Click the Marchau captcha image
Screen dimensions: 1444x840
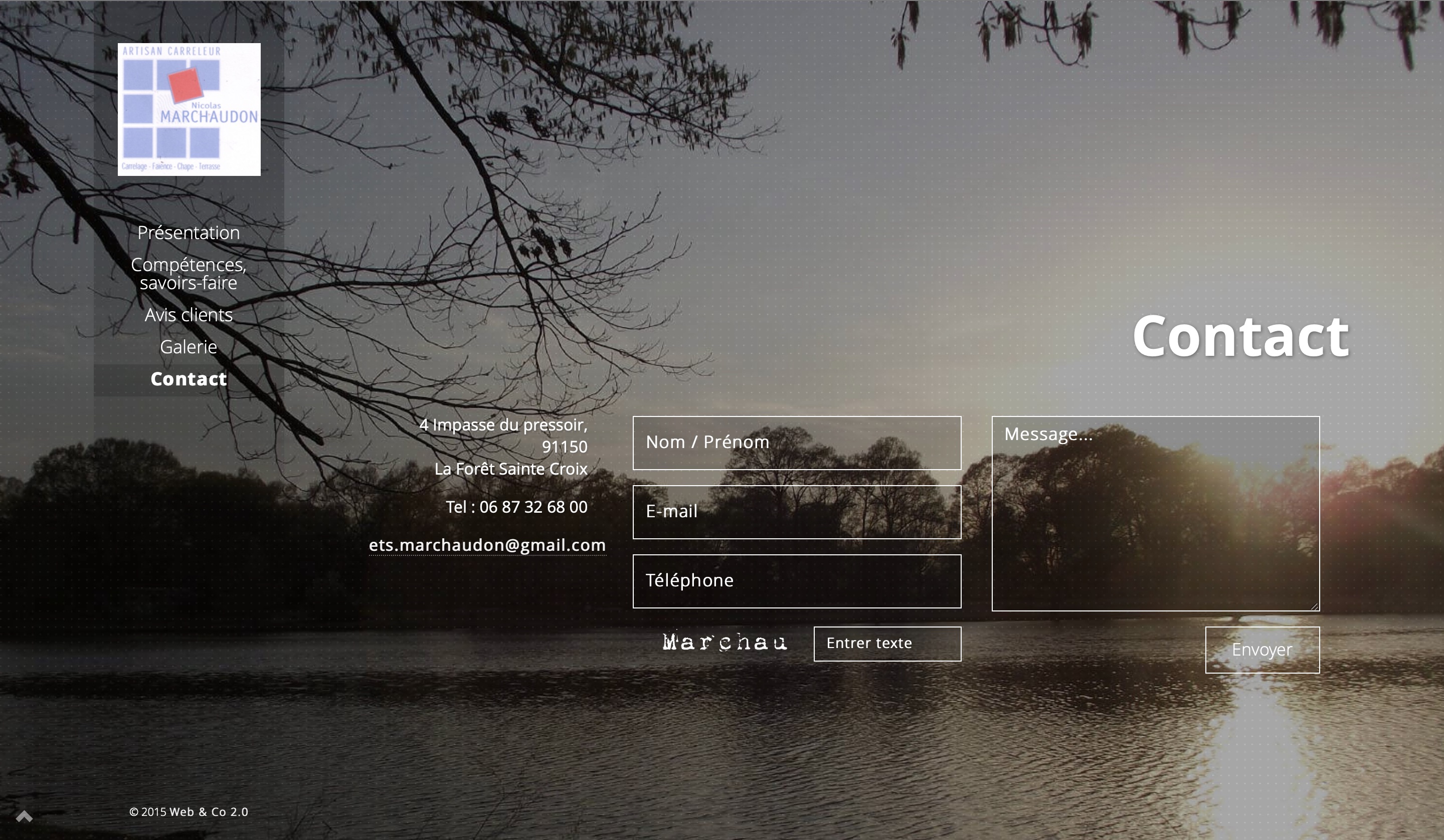click(725, 642)
